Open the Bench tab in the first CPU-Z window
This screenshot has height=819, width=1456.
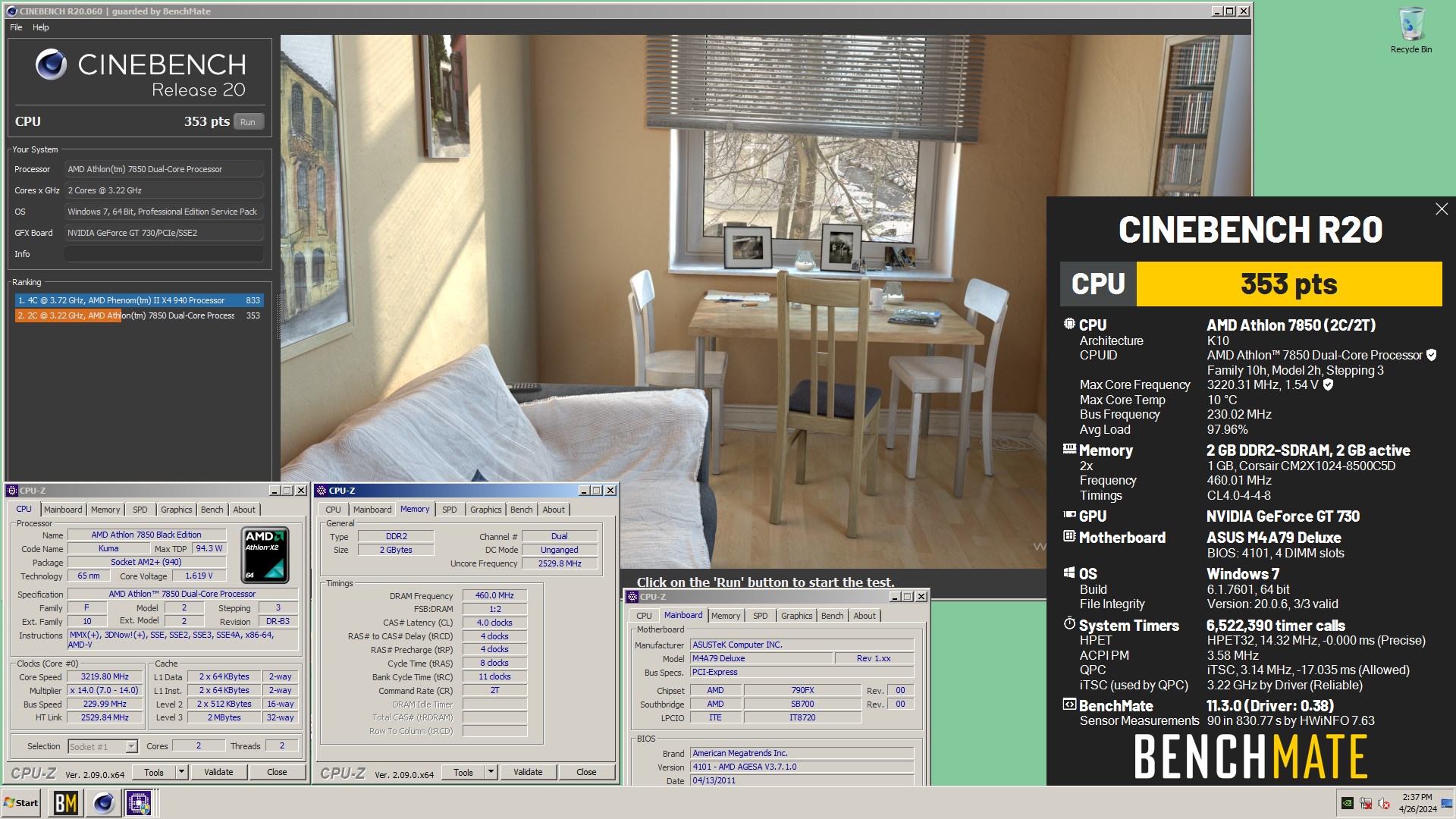212,510
